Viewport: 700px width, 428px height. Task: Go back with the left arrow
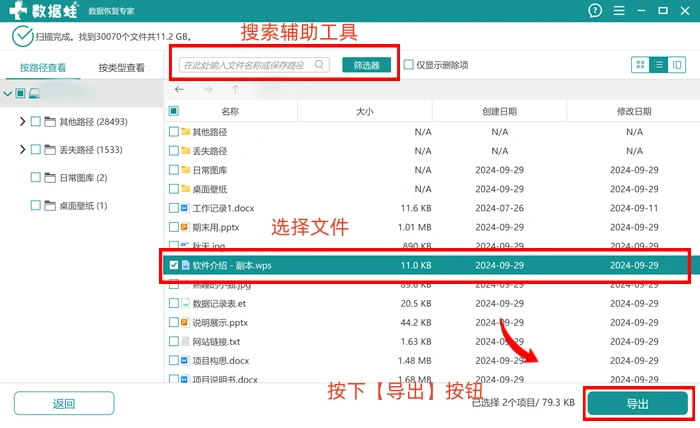click(179, 90)
